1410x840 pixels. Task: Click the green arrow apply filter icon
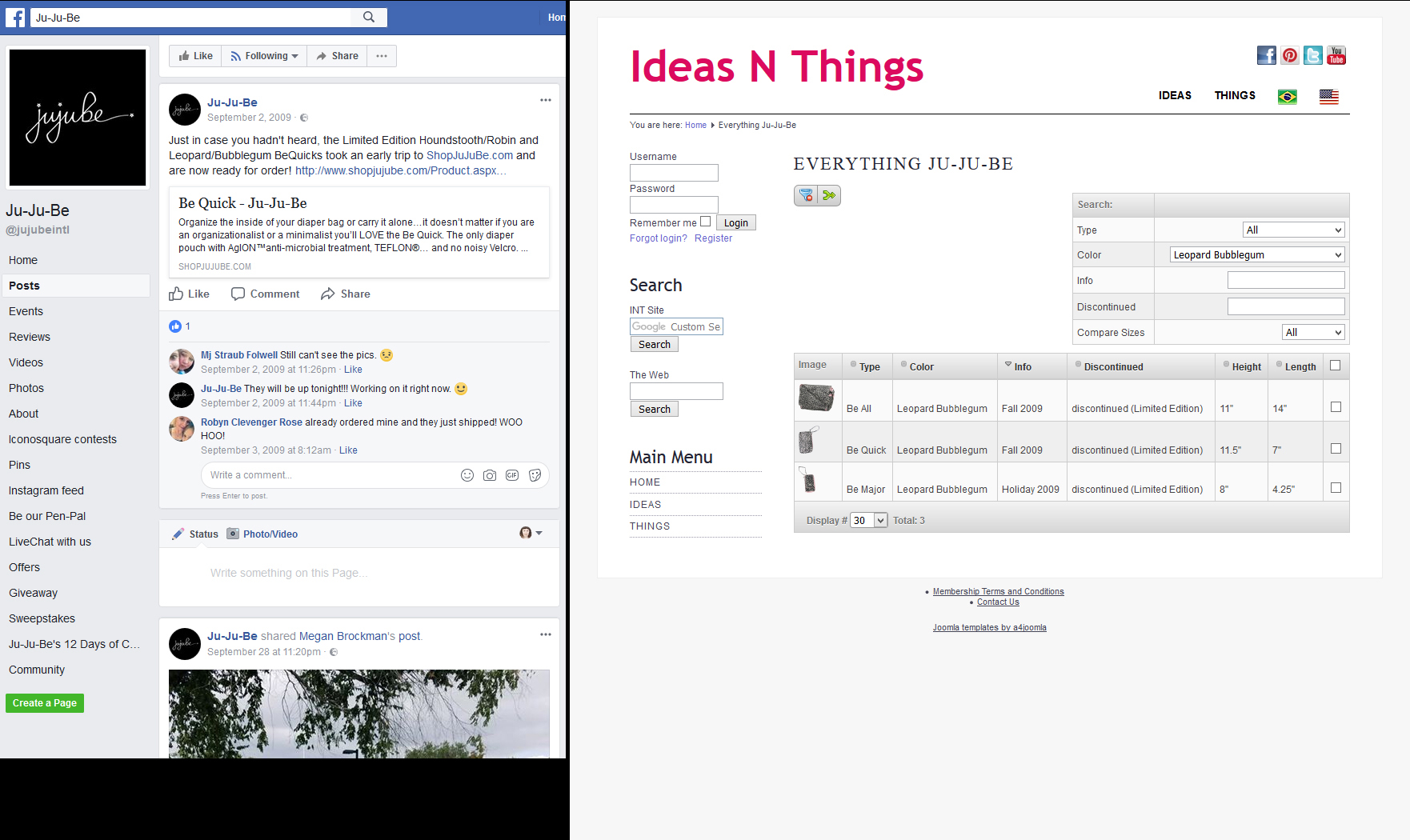(829, 195)
